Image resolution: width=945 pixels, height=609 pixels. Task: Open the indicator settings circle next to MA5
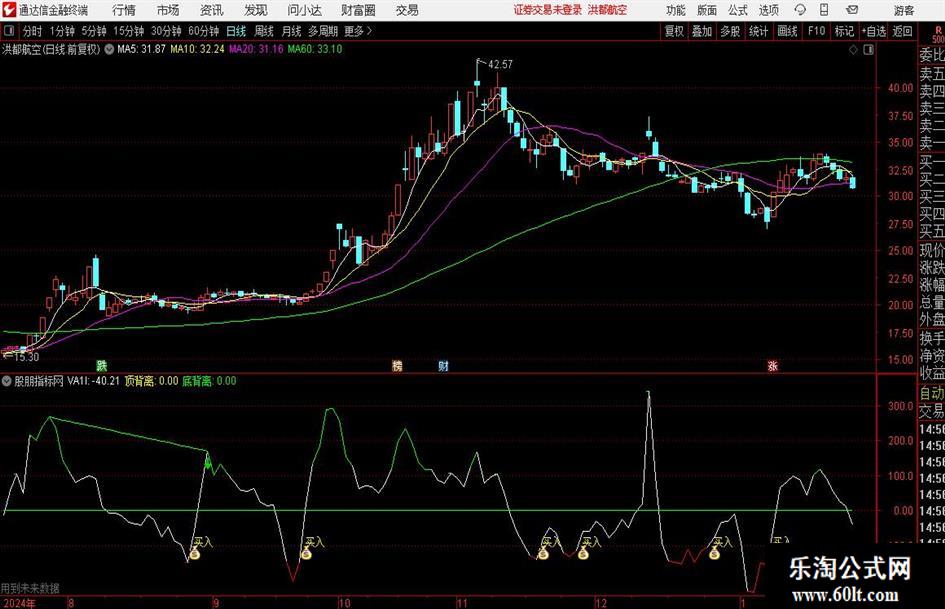click(109, 49)
